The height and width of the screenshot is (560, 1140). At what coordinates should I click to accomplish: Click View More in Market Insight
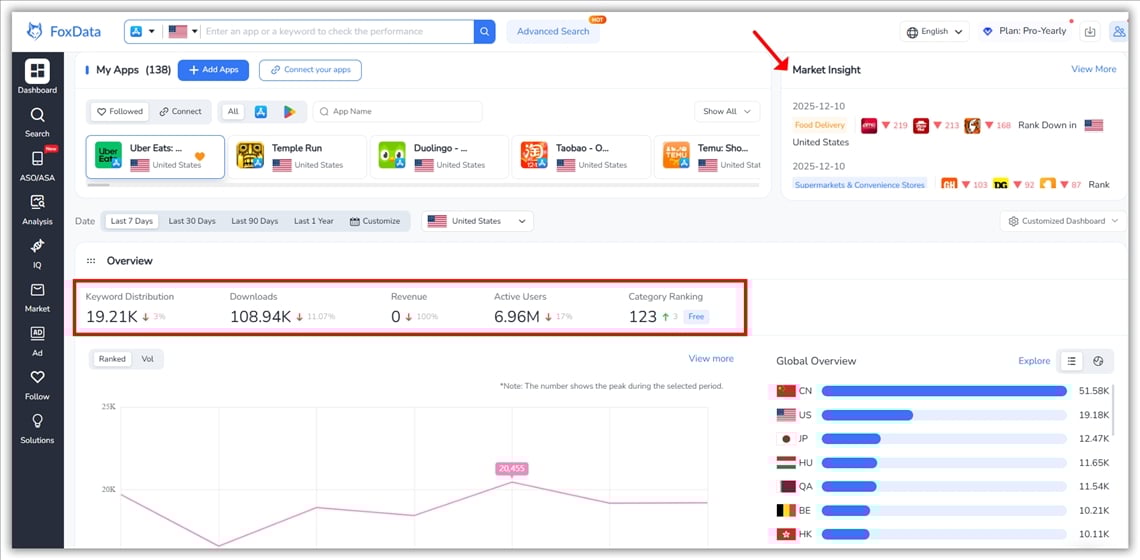[1093, 69]
